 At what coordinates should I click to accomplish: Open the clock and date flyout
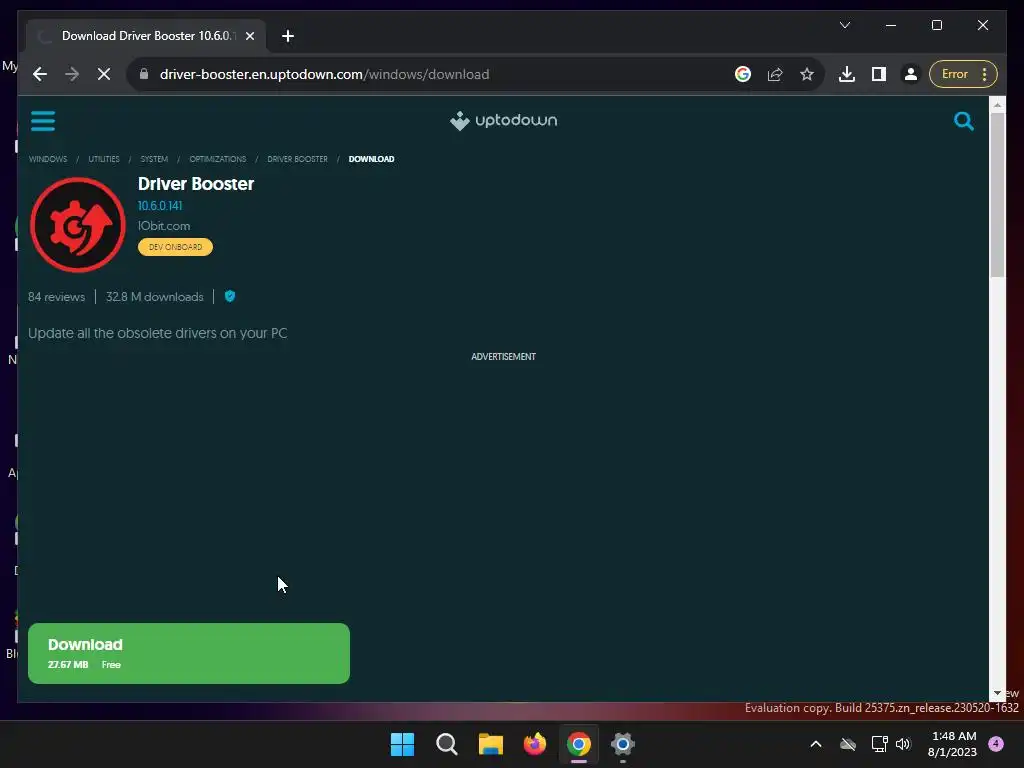tap(953, 744)
